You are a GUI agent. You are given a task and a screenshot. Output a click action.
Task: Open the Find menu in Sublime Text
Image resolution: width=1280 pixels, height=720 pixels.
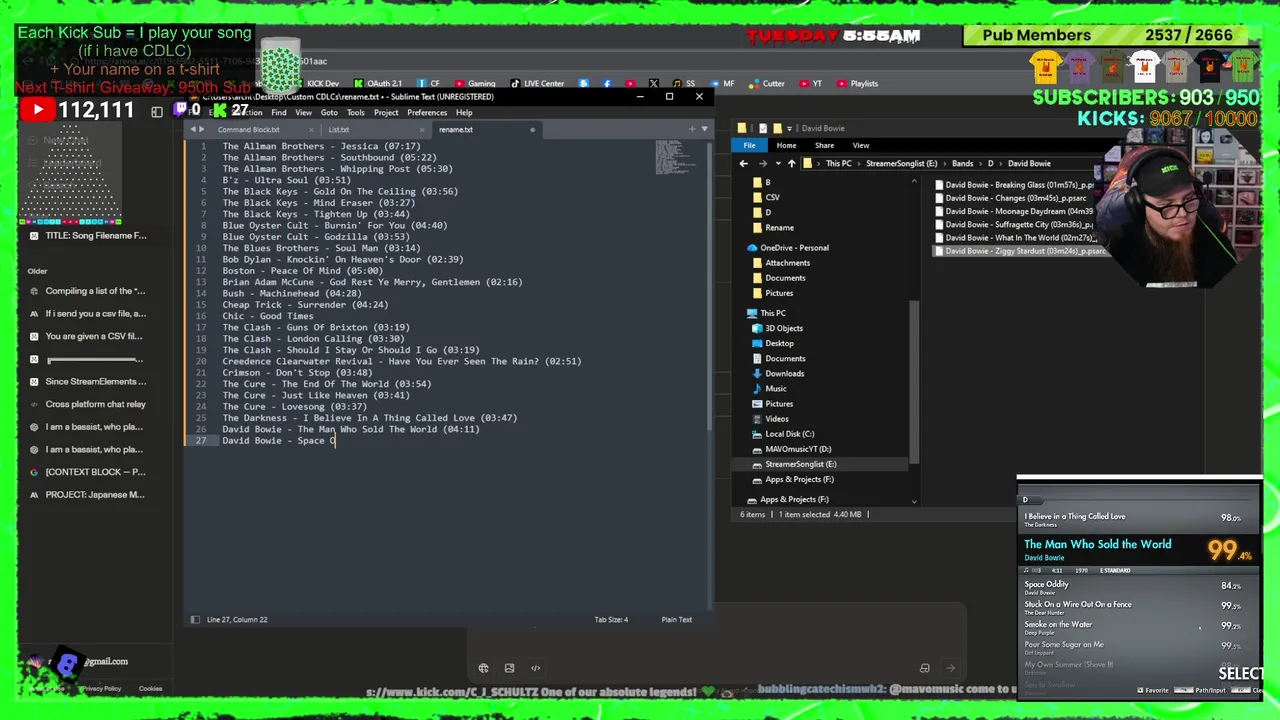(279, 112)
